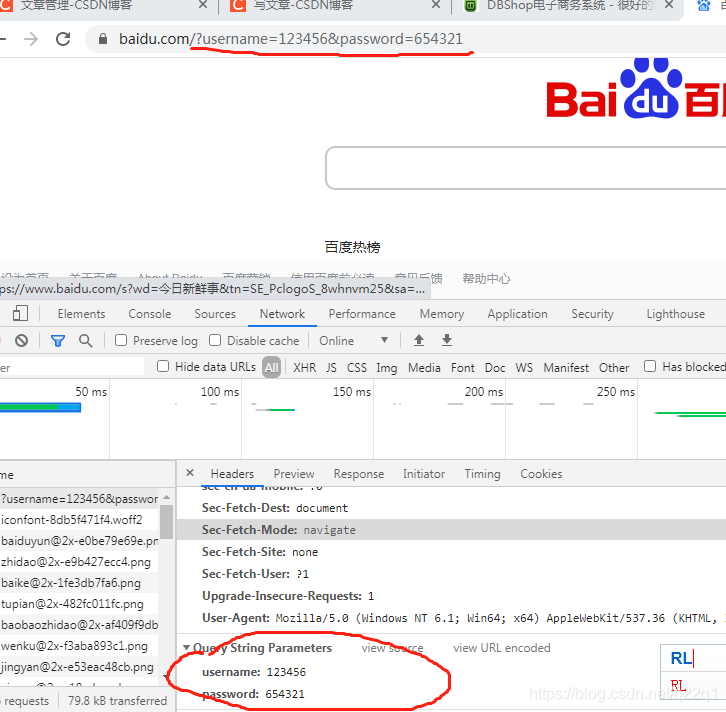The image size is (726, 712).
Task: Open the Console panel tab
Action: (150, 314)
